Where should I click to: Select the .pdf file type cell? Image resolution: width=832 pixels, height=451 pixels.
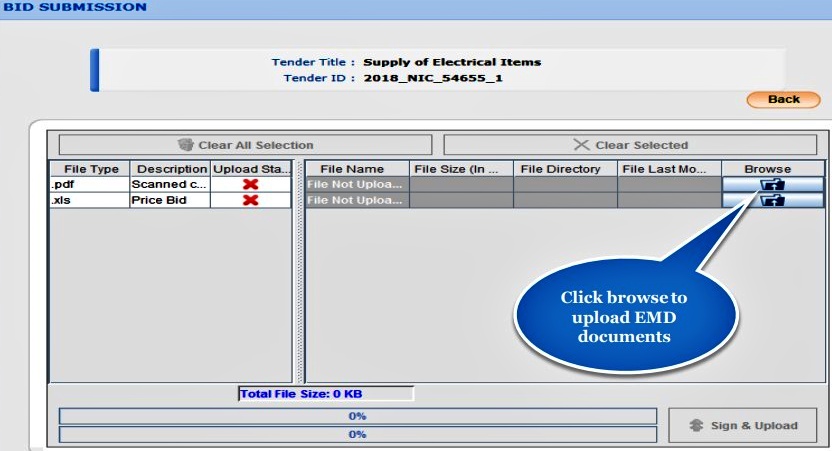[90, 185]
